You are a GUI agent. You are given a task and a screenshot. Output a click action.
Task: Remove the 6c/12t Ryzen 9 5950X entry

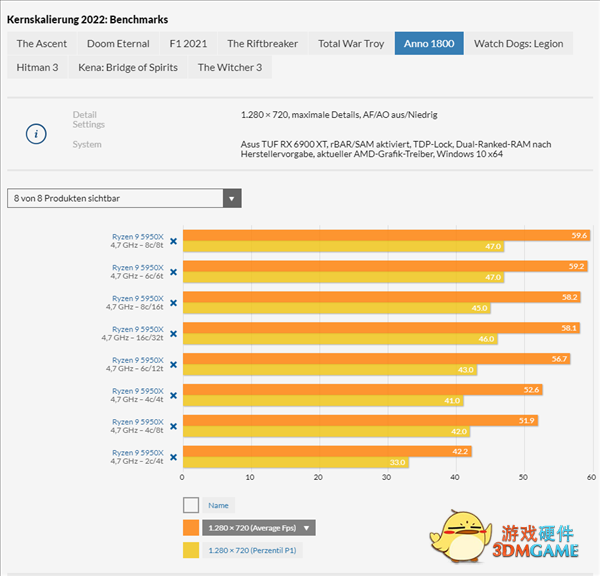pyautogui.click(x=173, y=365)
